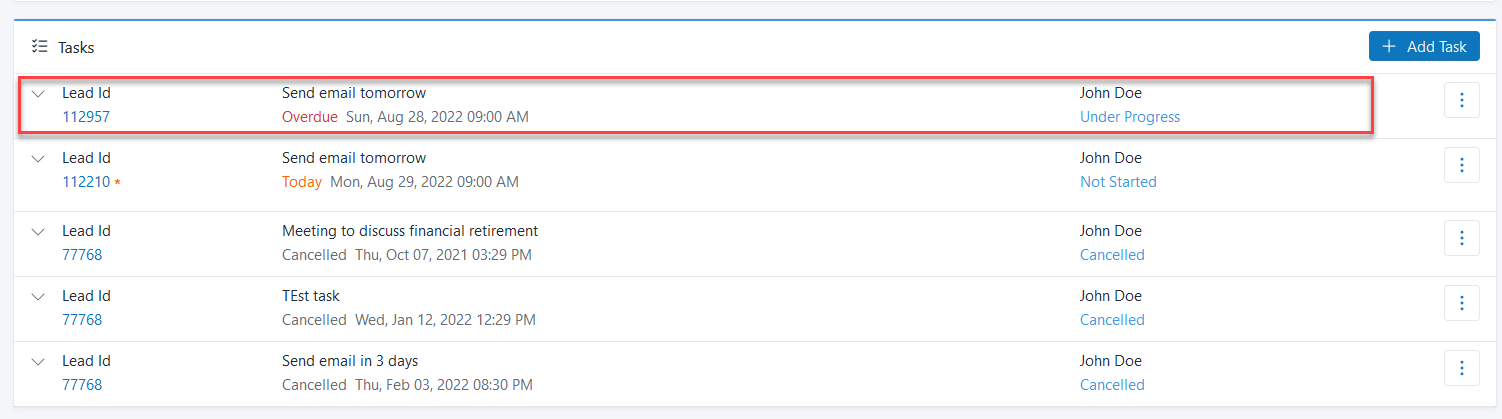Click Cancelled status of financial retirement meeting
Viewport: 1502px width, 419px height.
(x=1112, y=255)
